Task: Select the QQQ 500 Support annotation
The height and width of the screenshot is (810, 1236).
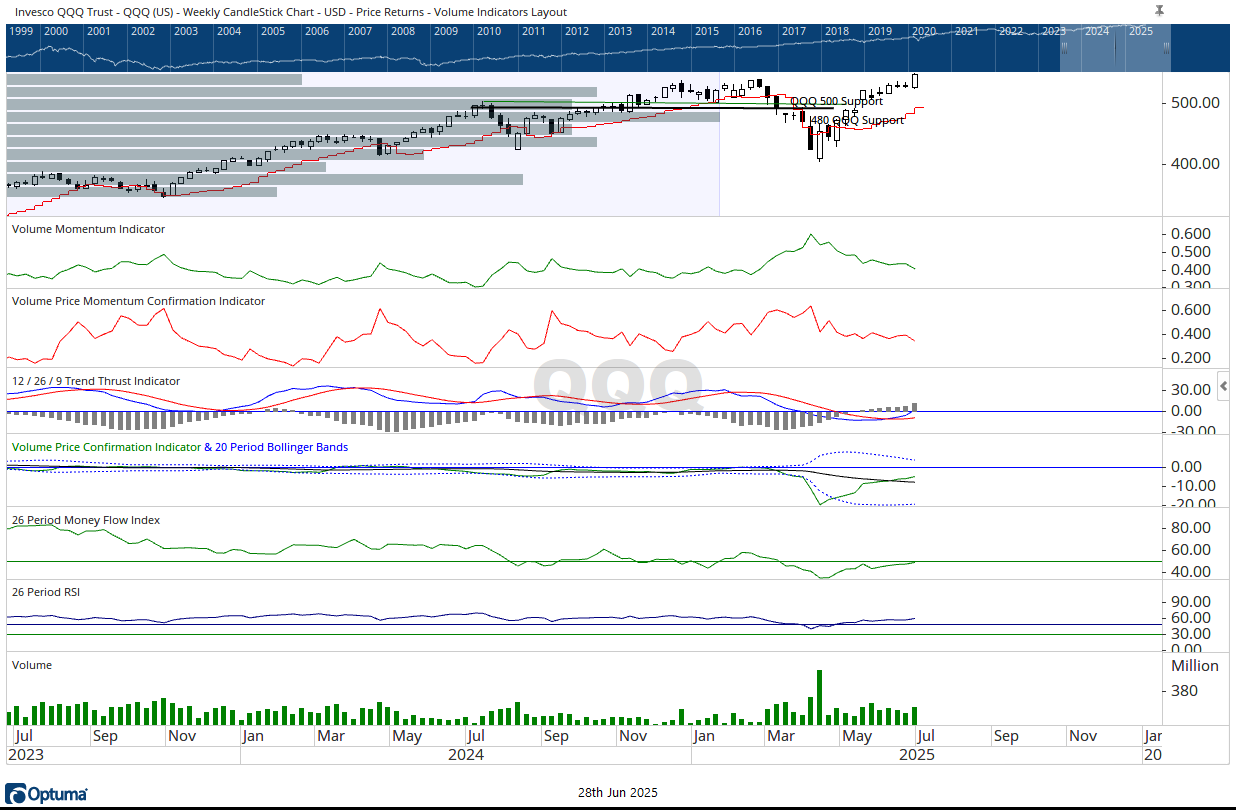Action: (837, 101)
